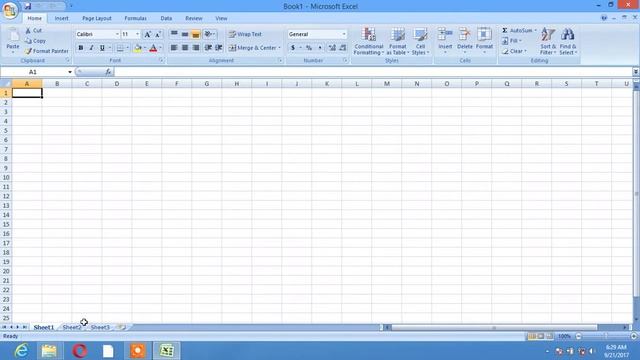Image resolution: width=640 pixels, height=360 pixels.
Task: Open the Font Color dropdown arrow
Action: pyautogui.click(x=160, y=48)
